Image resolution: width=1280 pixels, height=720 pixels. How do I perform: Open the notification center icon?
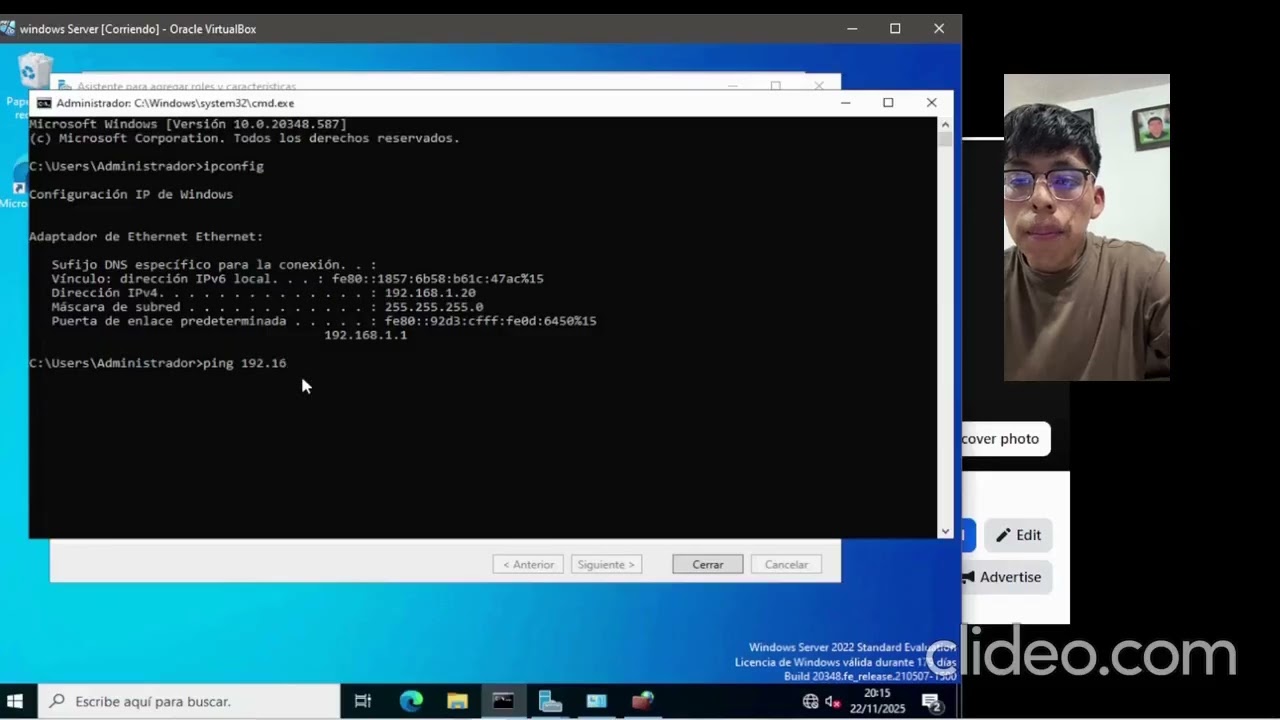[x=931, y=702]
